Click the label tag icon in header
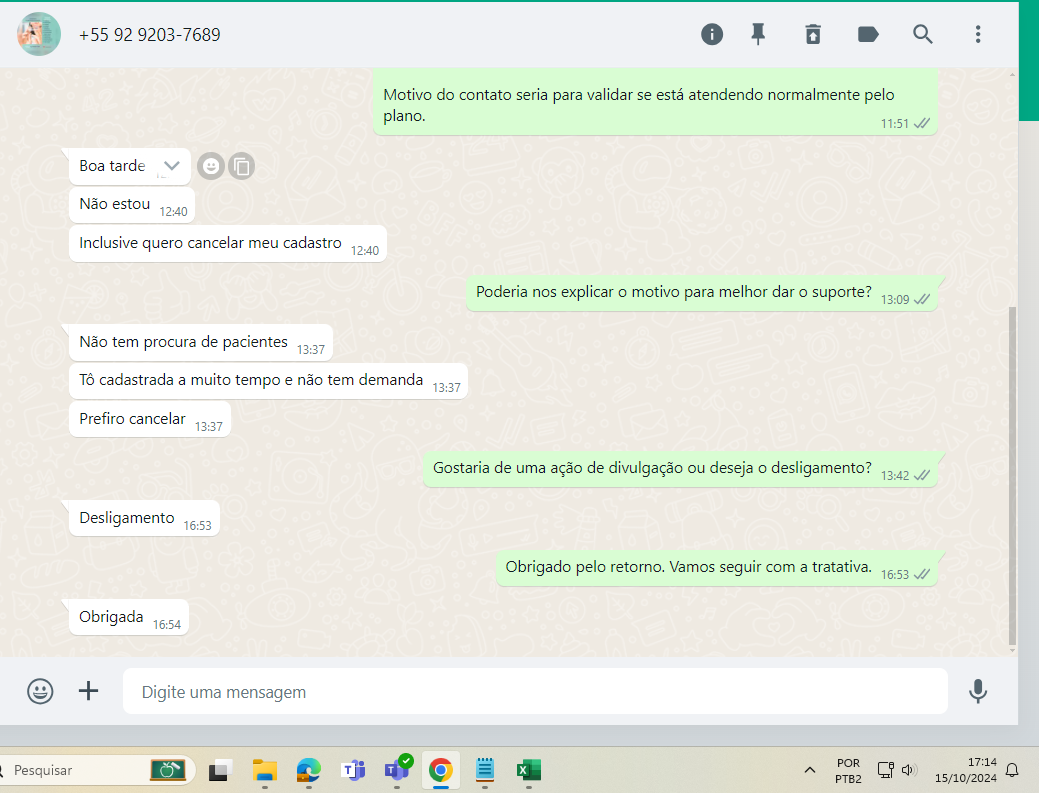 868,35
